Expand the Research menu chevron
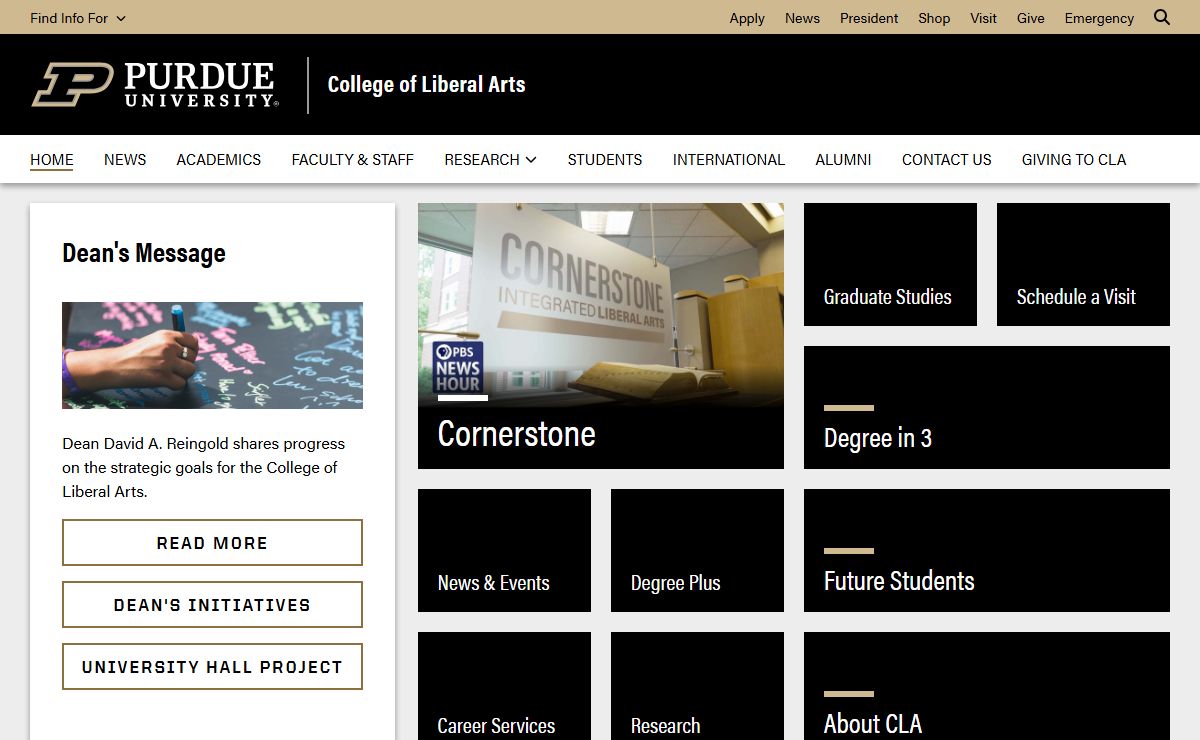The image size is (1200, 740). point(531,160)
